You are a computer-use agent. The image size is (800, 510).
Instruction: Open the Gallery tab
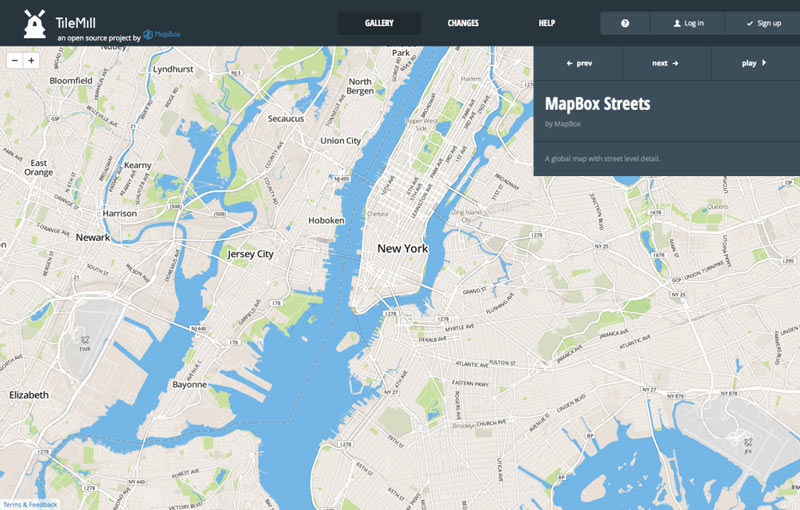(x=379, y=23)
